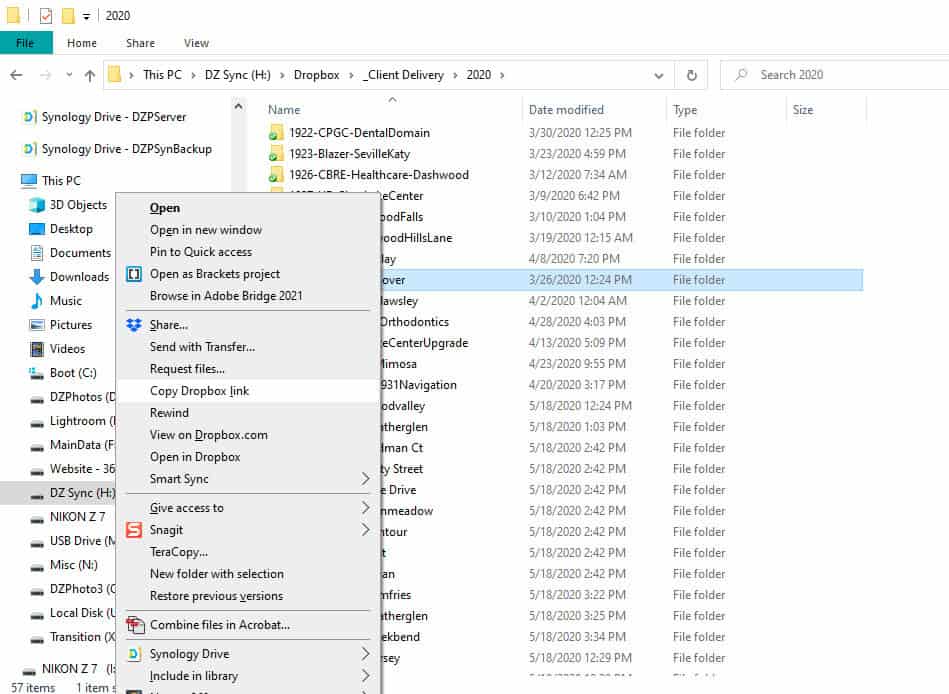Open the quick access toolbar customize dropdown

(x=87, y=16)
